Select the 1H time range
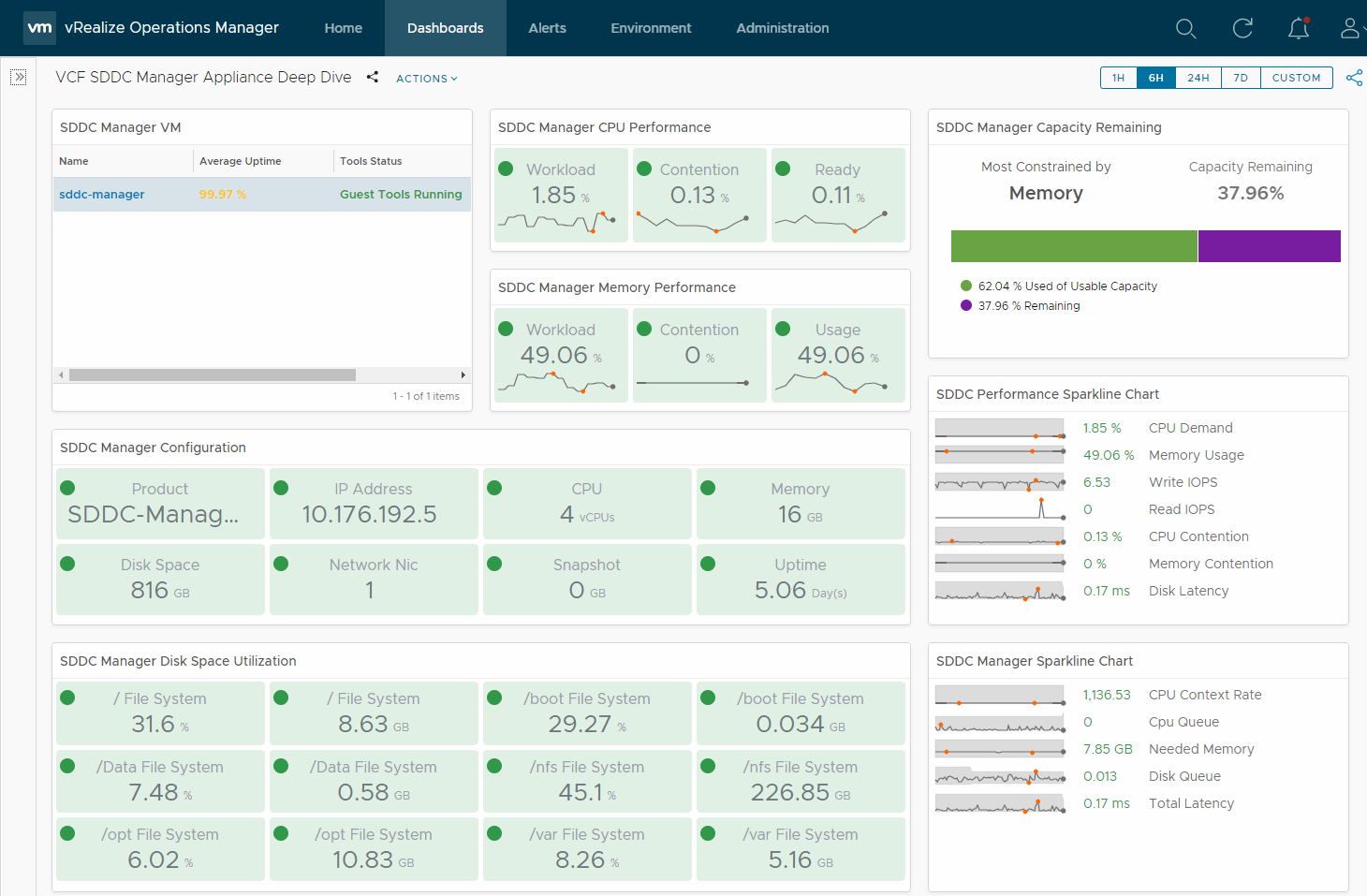Viewport: 1367px width, 896px height. [x=1119, y=78]
